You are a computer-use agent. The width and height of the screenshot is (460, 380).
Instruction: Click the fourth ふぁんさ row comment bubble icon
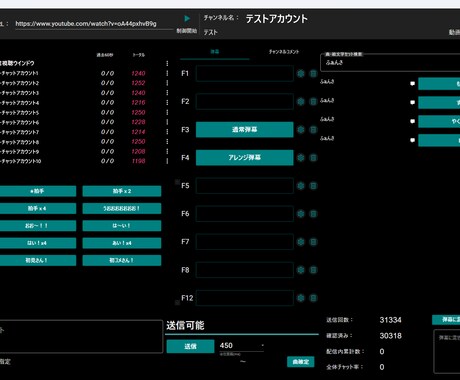pos(412,140)
